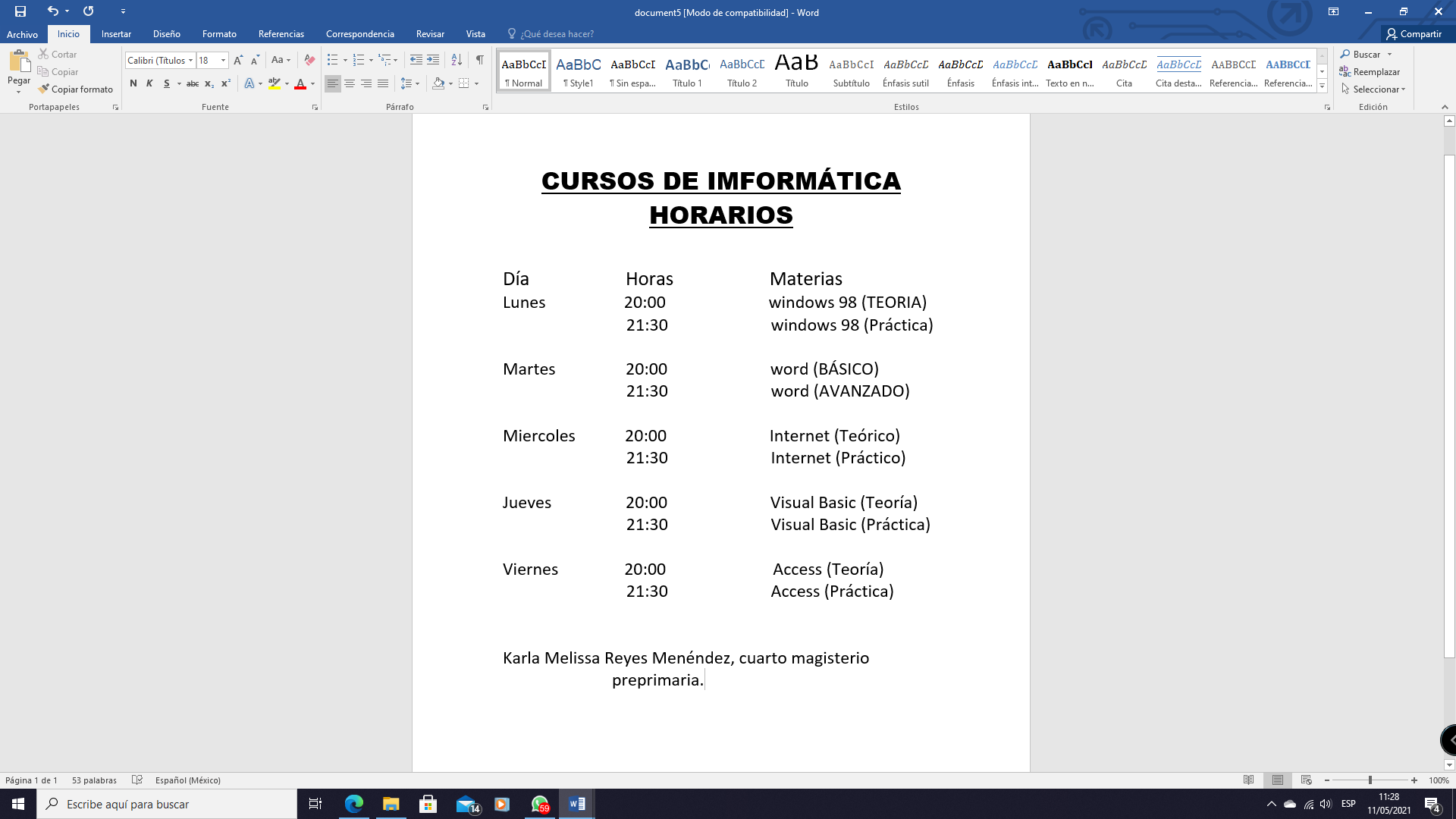Toggle underline (S) formatting
Viewport: 1456px width, 819px height.
166,83
